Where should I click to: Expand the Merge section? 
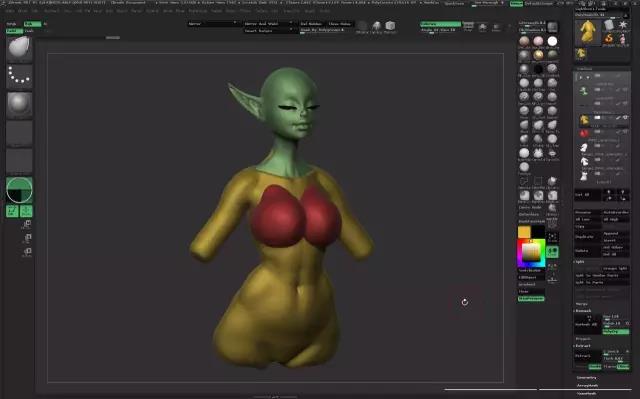click(x=582, y=304)
